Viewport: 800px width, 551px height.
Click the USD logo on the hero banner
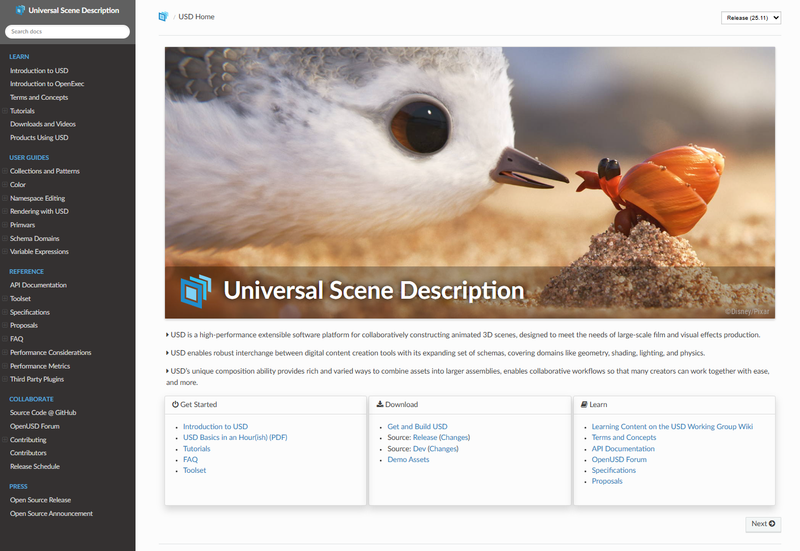point(196,290)
